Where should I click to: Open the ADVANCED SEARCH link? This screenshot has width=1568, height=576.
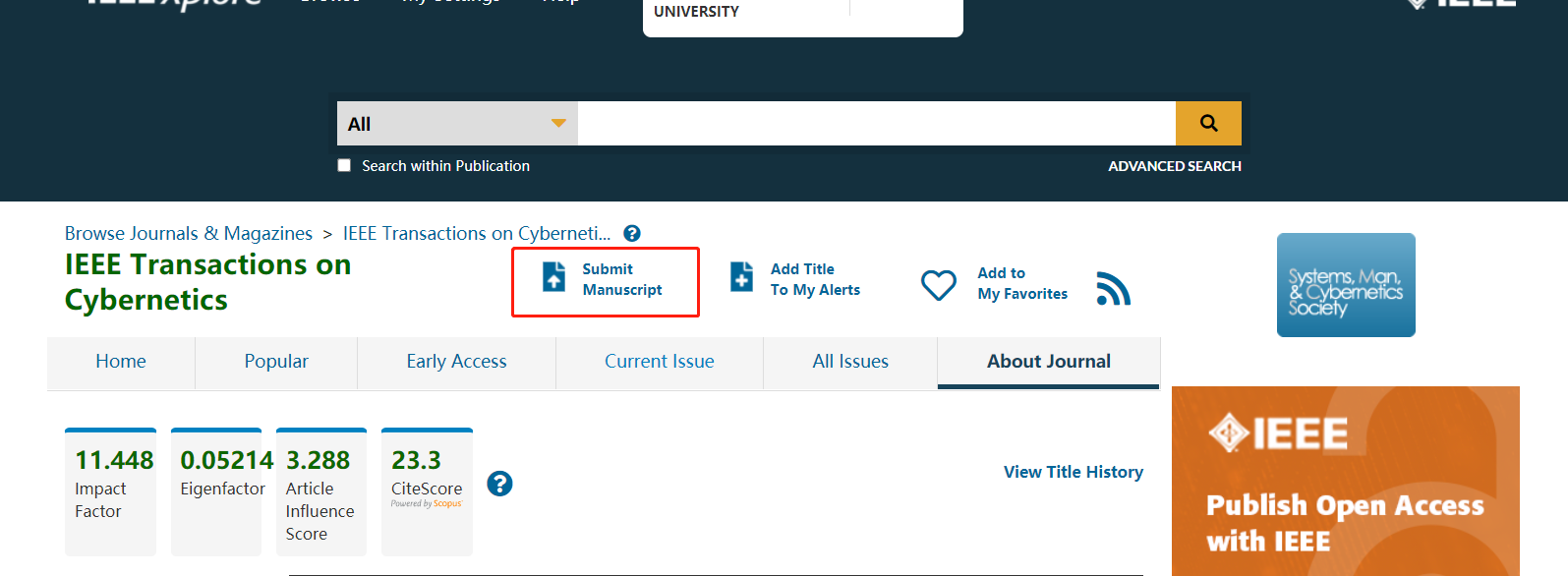click(1174, 166)
